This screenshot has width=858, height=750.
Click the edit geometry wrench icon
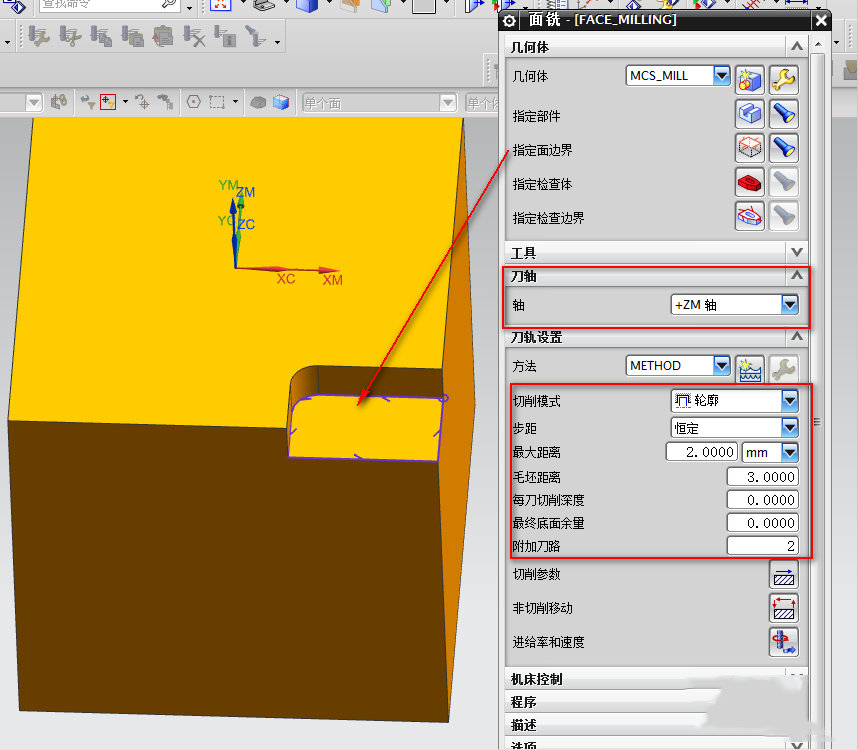coord(783,79)
